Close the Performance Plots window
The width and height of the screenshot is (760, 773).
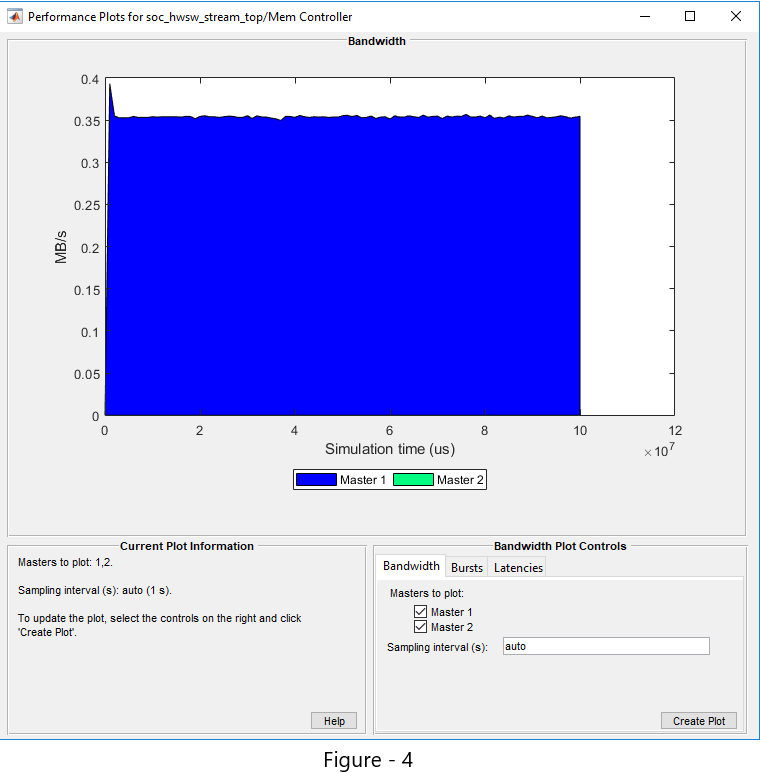coord(736,16)
